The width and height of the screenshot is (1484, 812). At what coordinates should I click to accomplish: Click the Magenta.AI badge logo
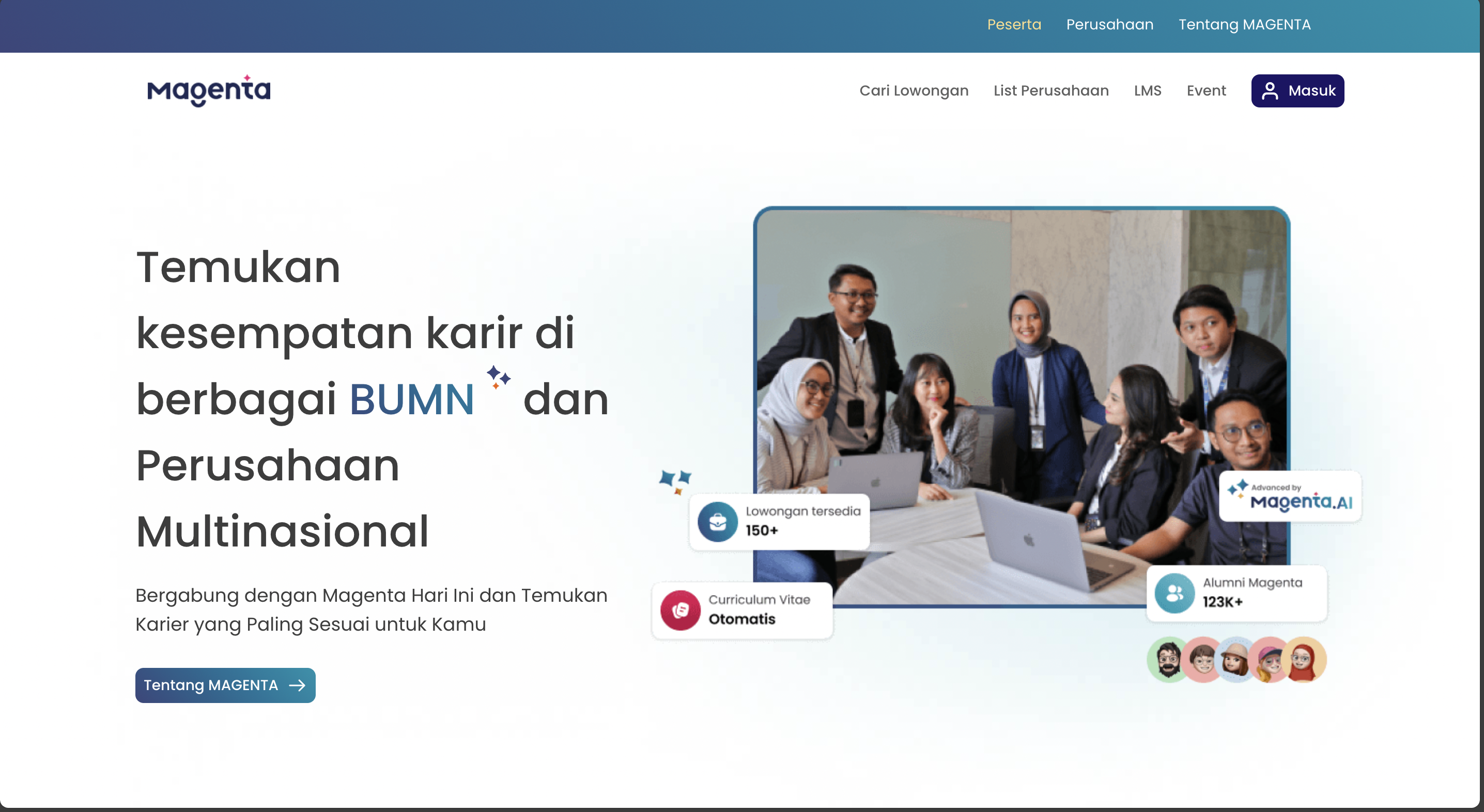tap(1290, 496)
